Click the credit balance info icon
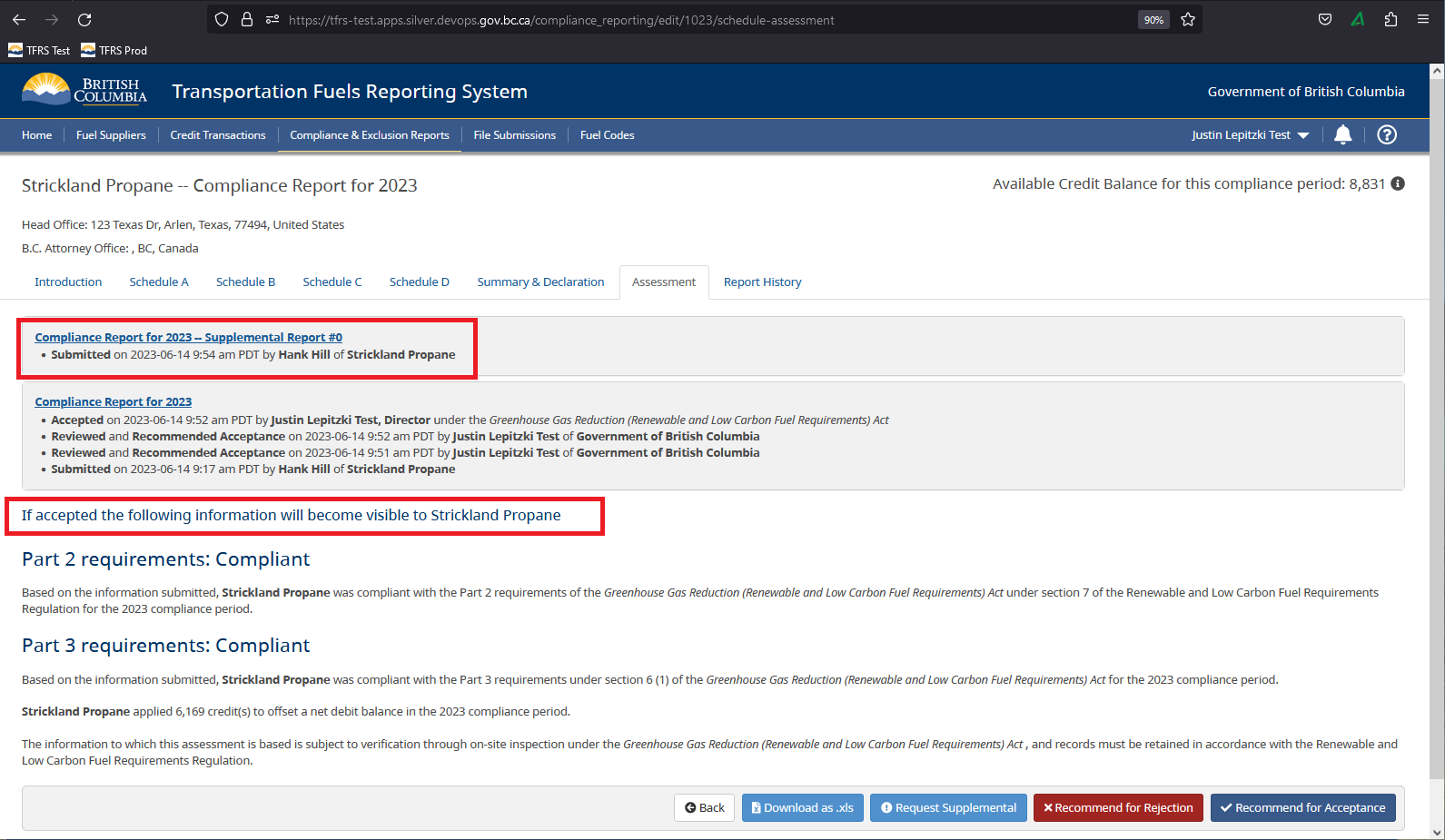This screenshot has width=1445, height=840. [x=1398, y=183]
